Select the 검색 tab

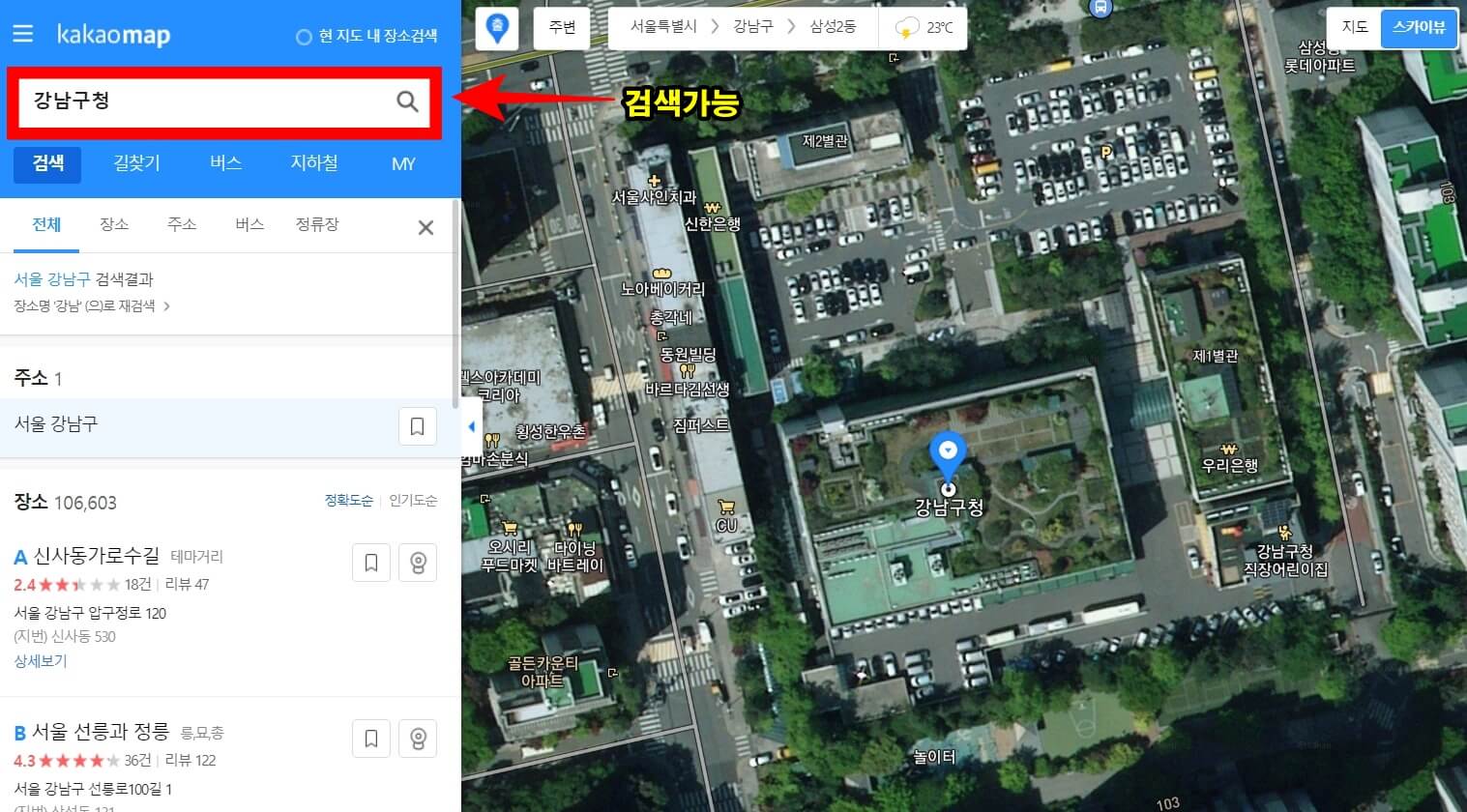[x=47, y=164]
